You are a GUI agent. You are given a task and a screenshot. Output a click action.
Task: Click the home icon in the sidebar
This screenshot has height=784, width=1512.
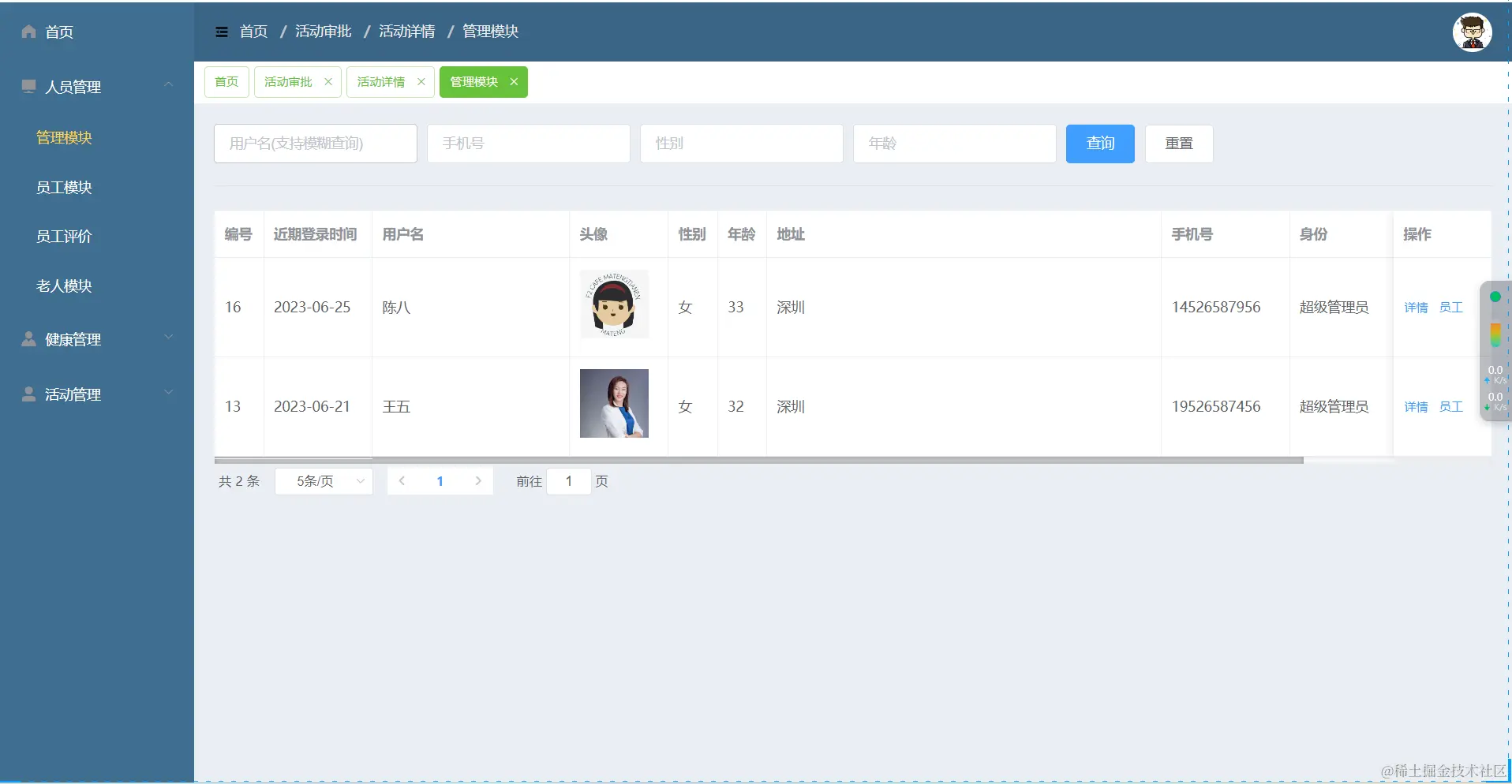[x=29, y=32]
